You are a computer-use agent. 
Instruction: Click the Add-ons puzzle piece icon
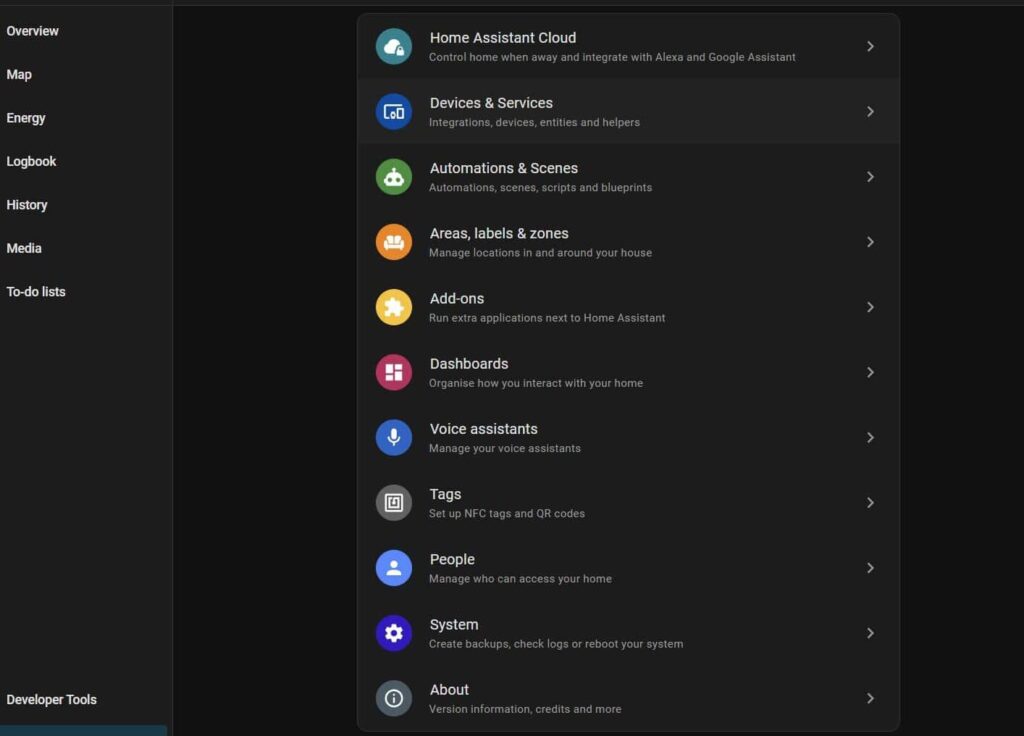click(394, 307)
